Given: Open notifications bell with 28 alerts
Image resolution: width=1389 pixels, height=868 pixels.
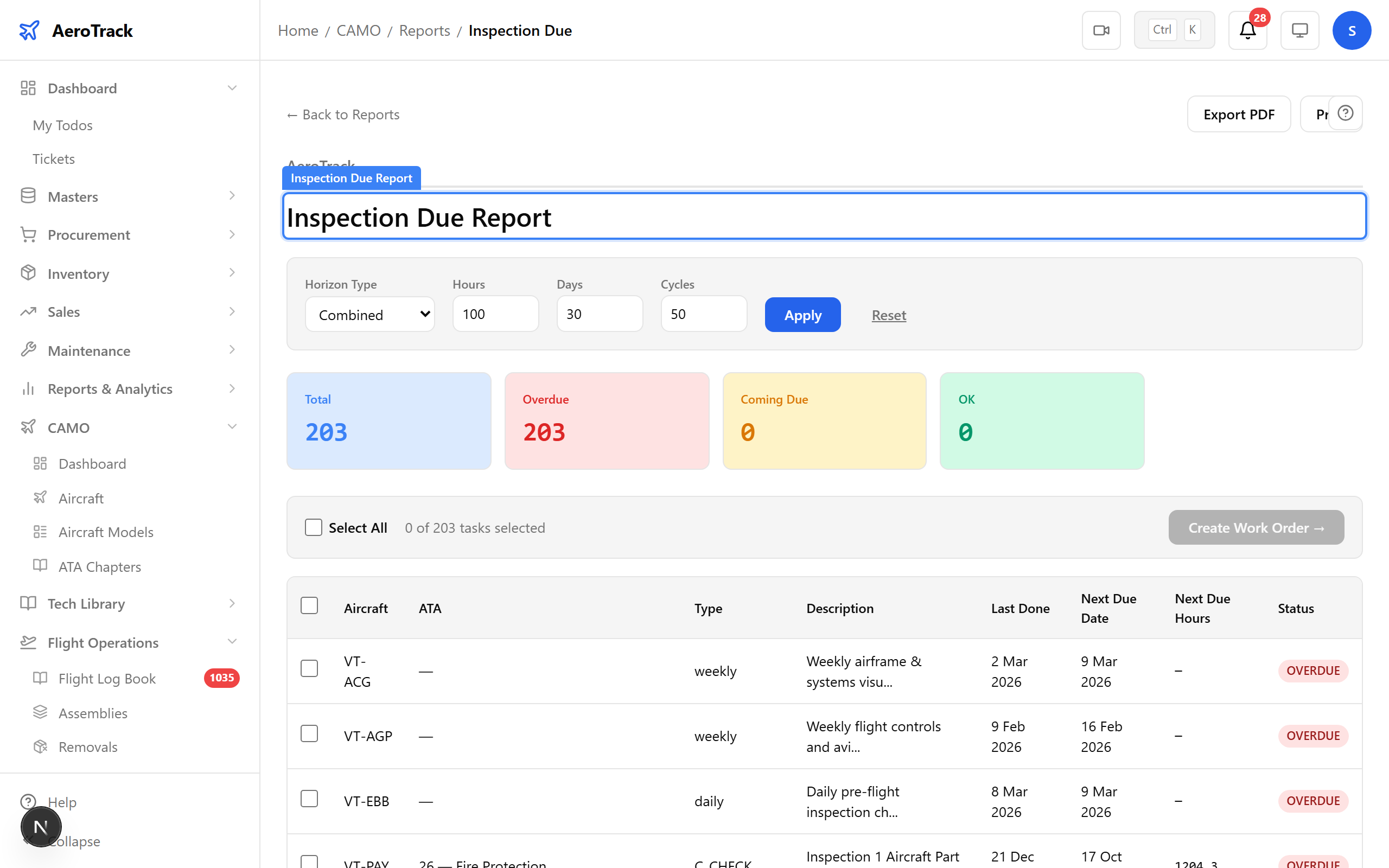Looking at the screenshot, I should coord(1247,30).
